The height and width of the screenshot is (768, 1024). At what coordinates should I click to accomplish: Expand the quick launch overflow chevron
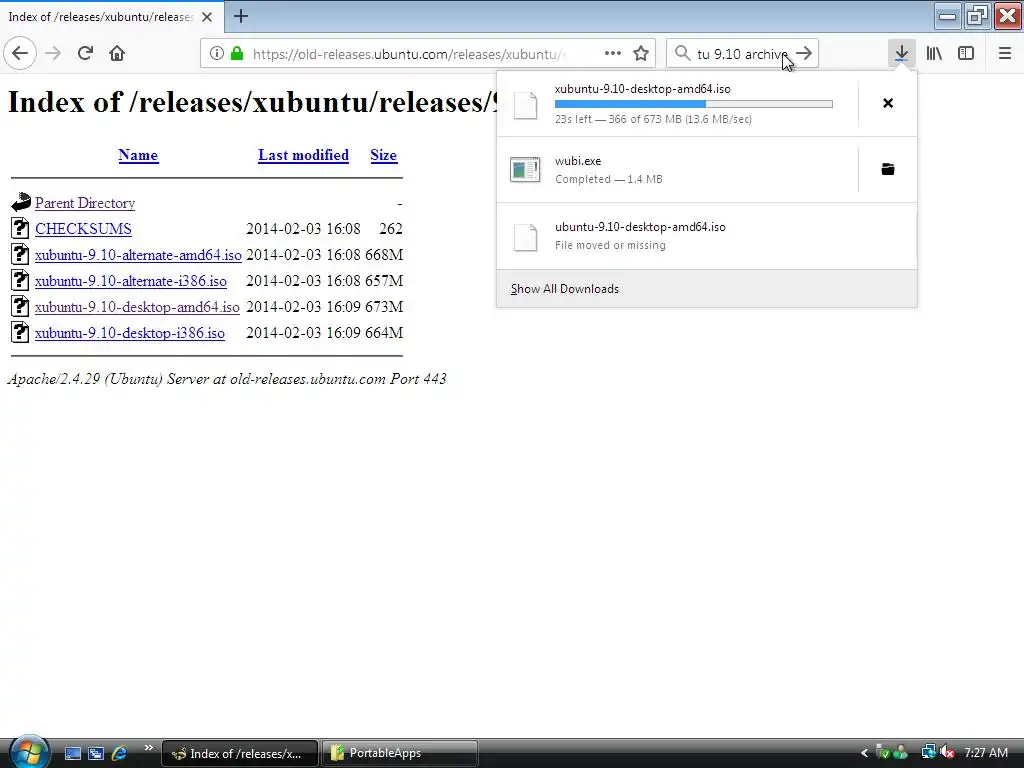(148, 748)
